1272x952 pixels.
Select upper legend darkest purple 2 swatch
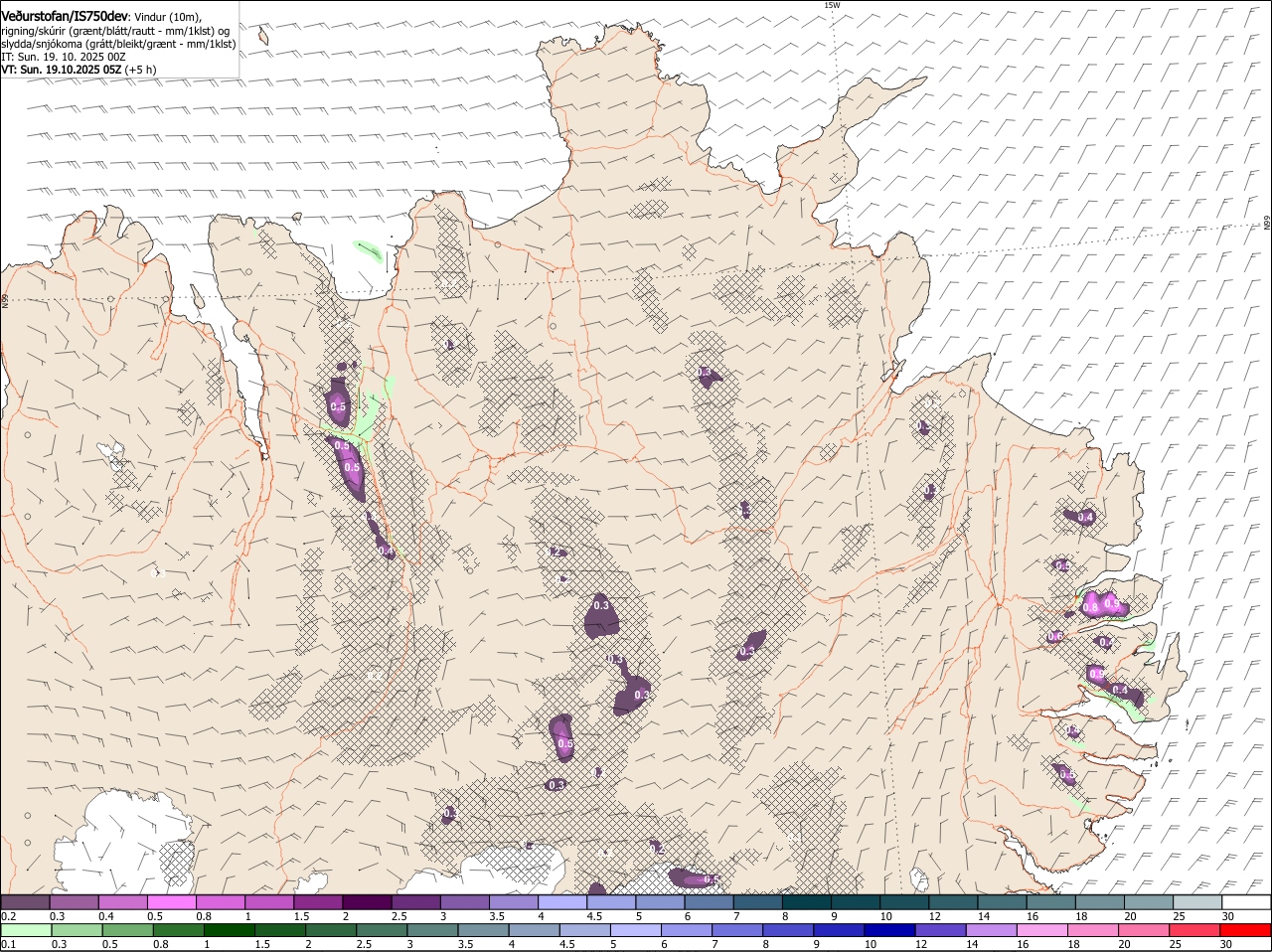pyautogui.click(x=367, y=901)
